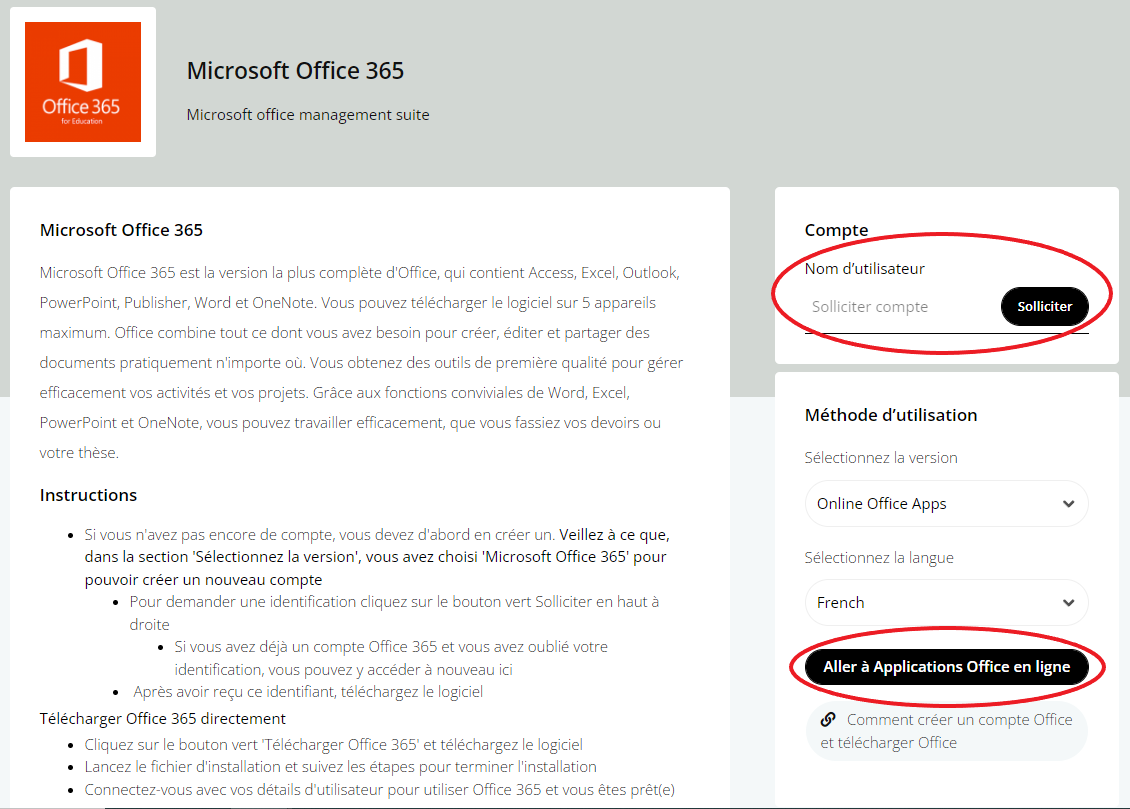This screenshot has width=1130, height=809.
Task: Click the 'Si vous avez déjà un compte' bullet
Action: 391,658
